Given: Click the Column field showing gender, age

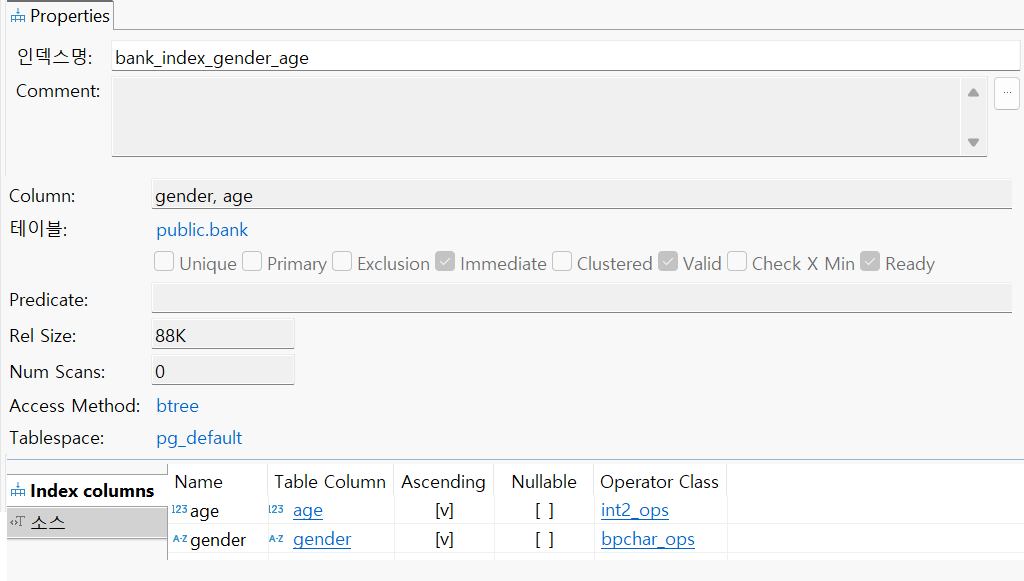Looking at the screenshot, I should pyautogui.click(x=581, y=195).
